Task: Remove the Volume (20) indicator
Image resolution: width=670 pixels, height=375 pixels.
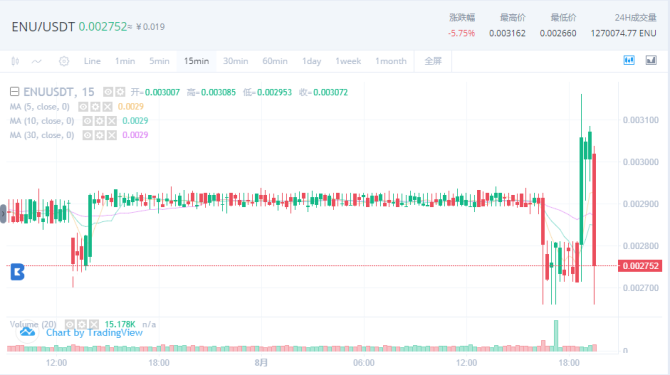Action: click(94, 324)
